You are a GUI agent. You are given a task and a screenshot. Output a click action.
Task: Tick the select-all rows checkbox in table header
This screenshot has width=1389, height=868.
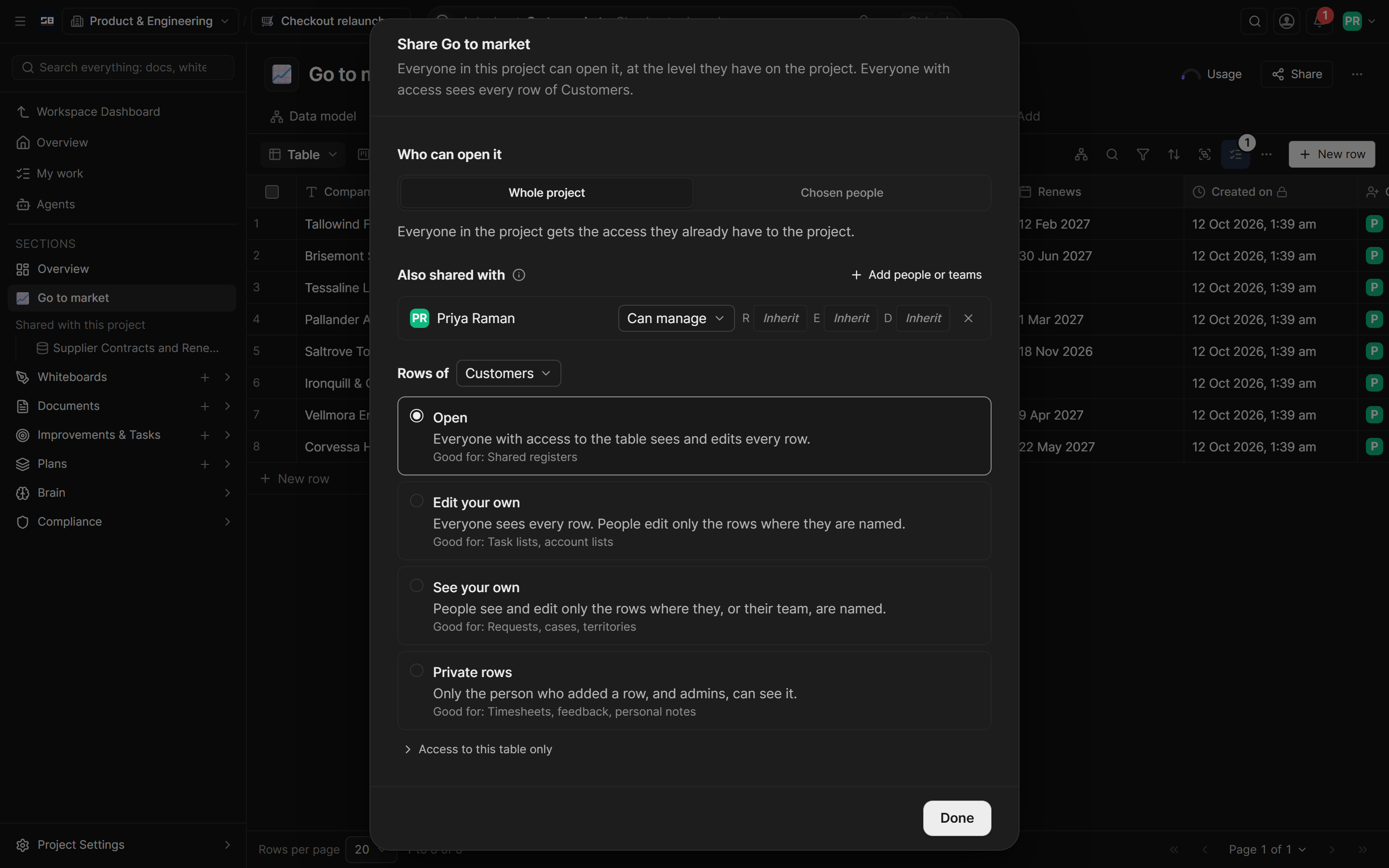(272, 192)
